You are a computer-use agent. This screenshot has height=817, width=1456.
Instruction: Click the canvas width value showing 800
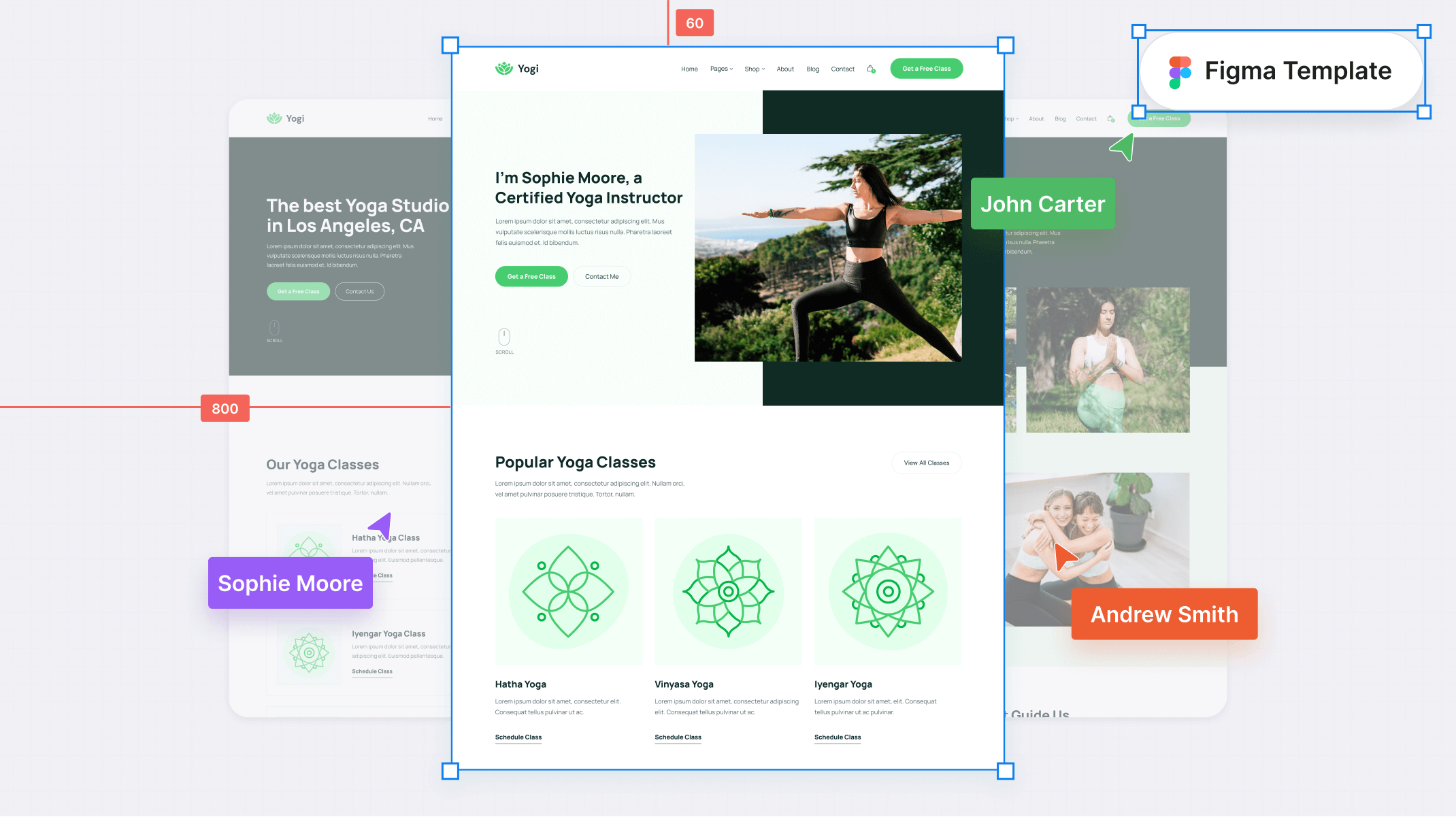(x=224, y=408)
